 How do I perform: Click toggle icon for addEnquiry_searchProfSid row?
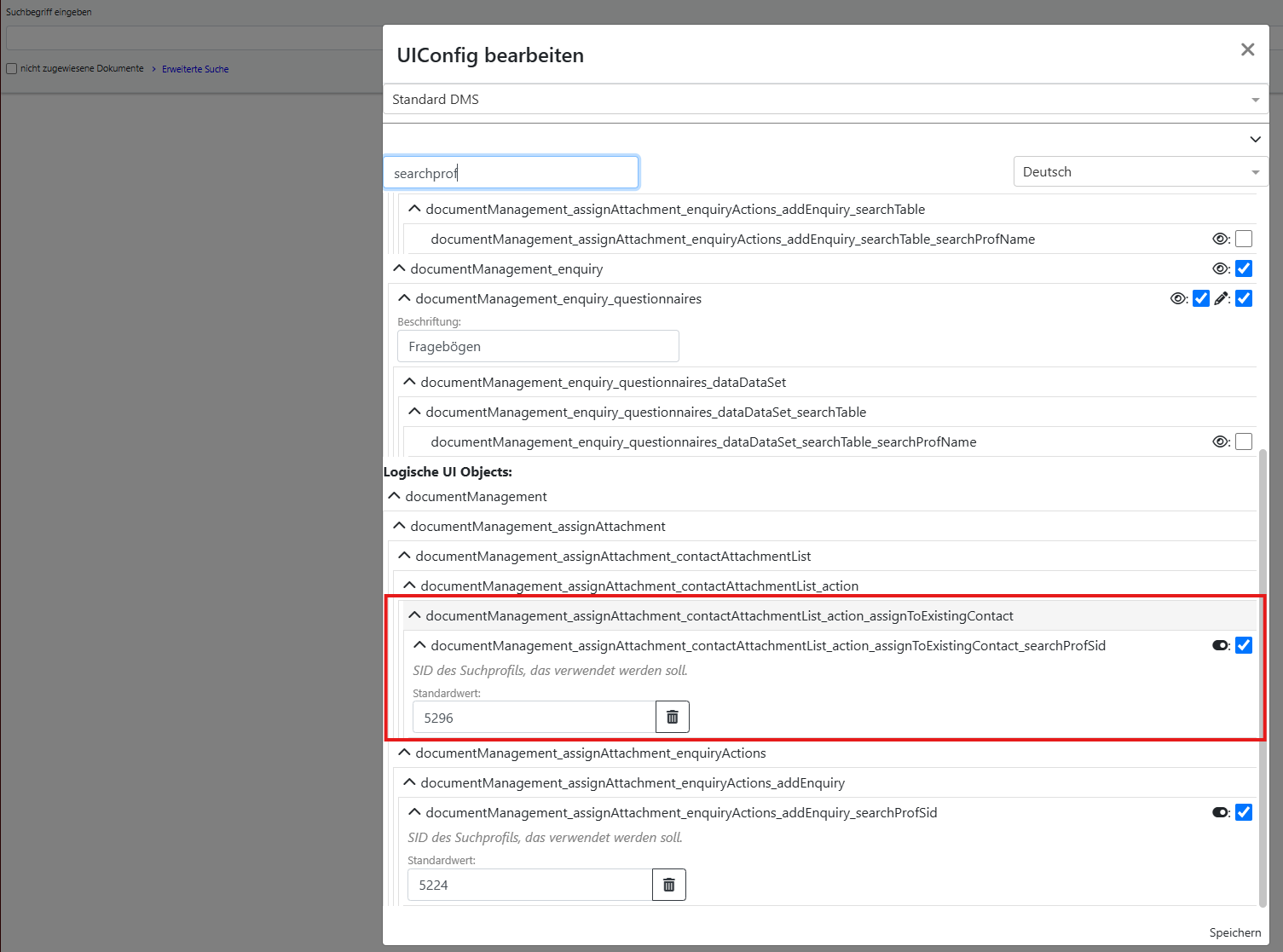[x=1221, y=812]
